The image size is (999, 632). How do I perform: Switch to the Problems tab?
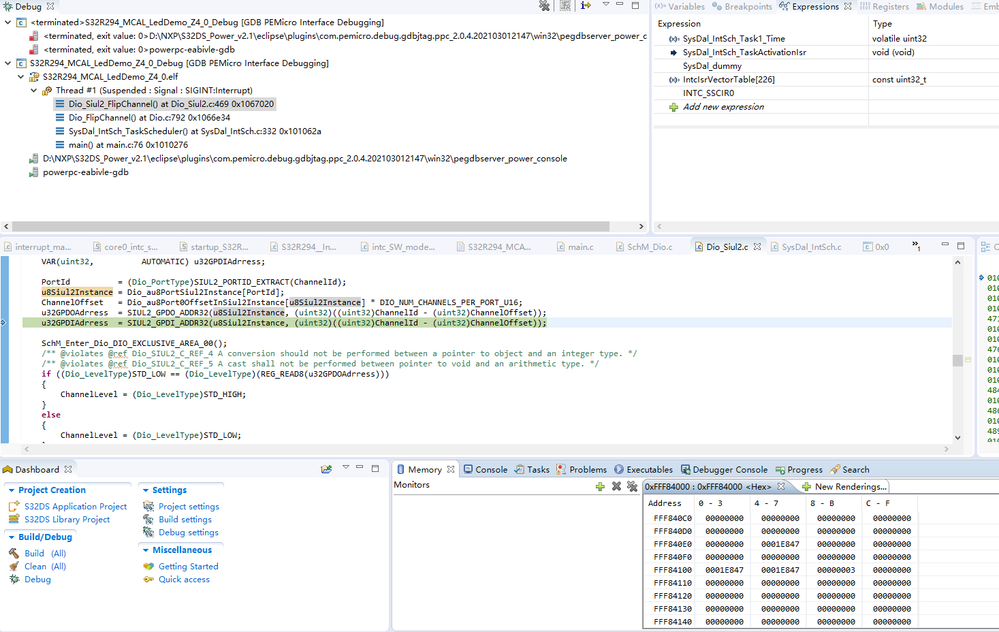pos(581,470)
